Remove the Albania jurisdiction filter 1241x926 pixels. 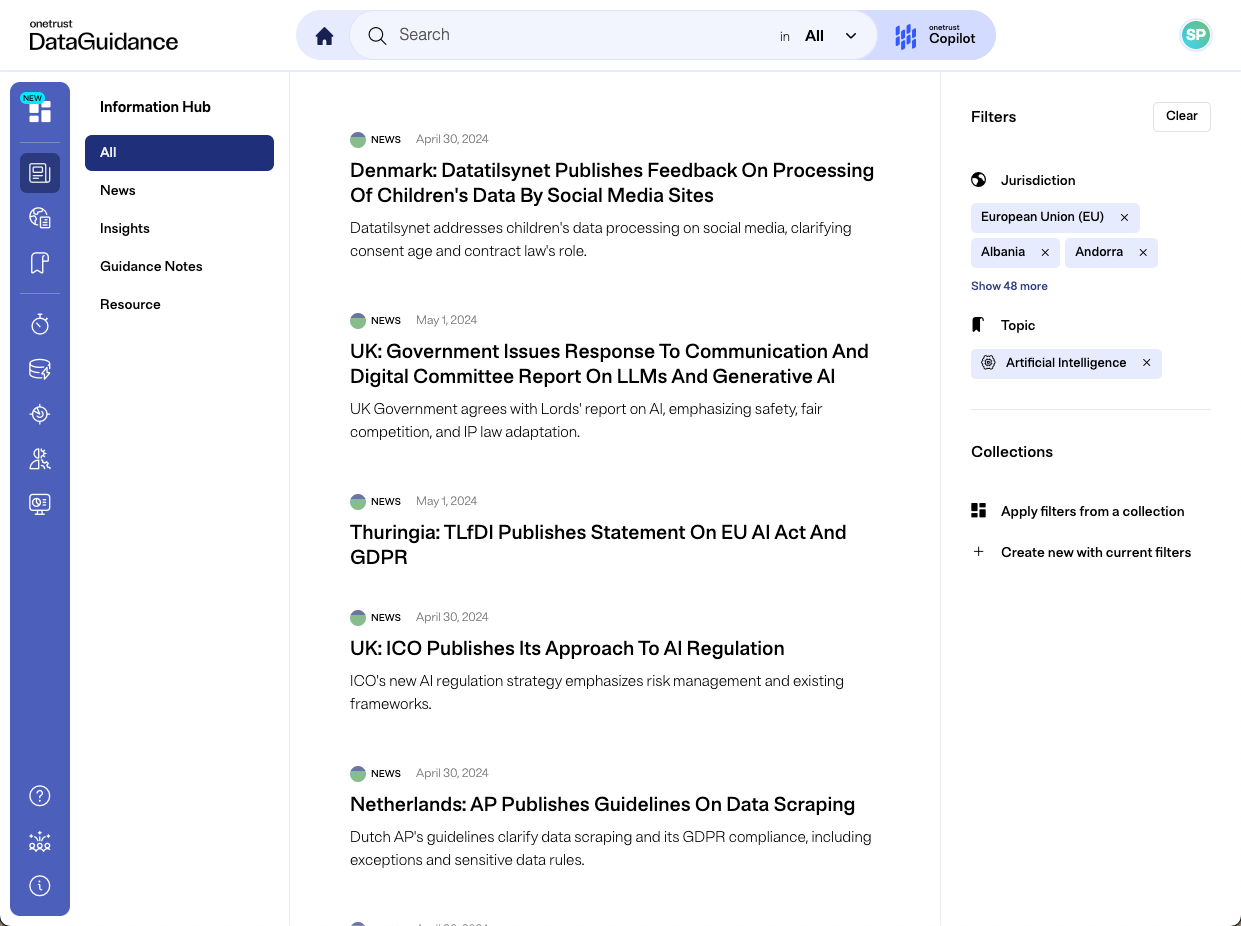pos(1045,253)
